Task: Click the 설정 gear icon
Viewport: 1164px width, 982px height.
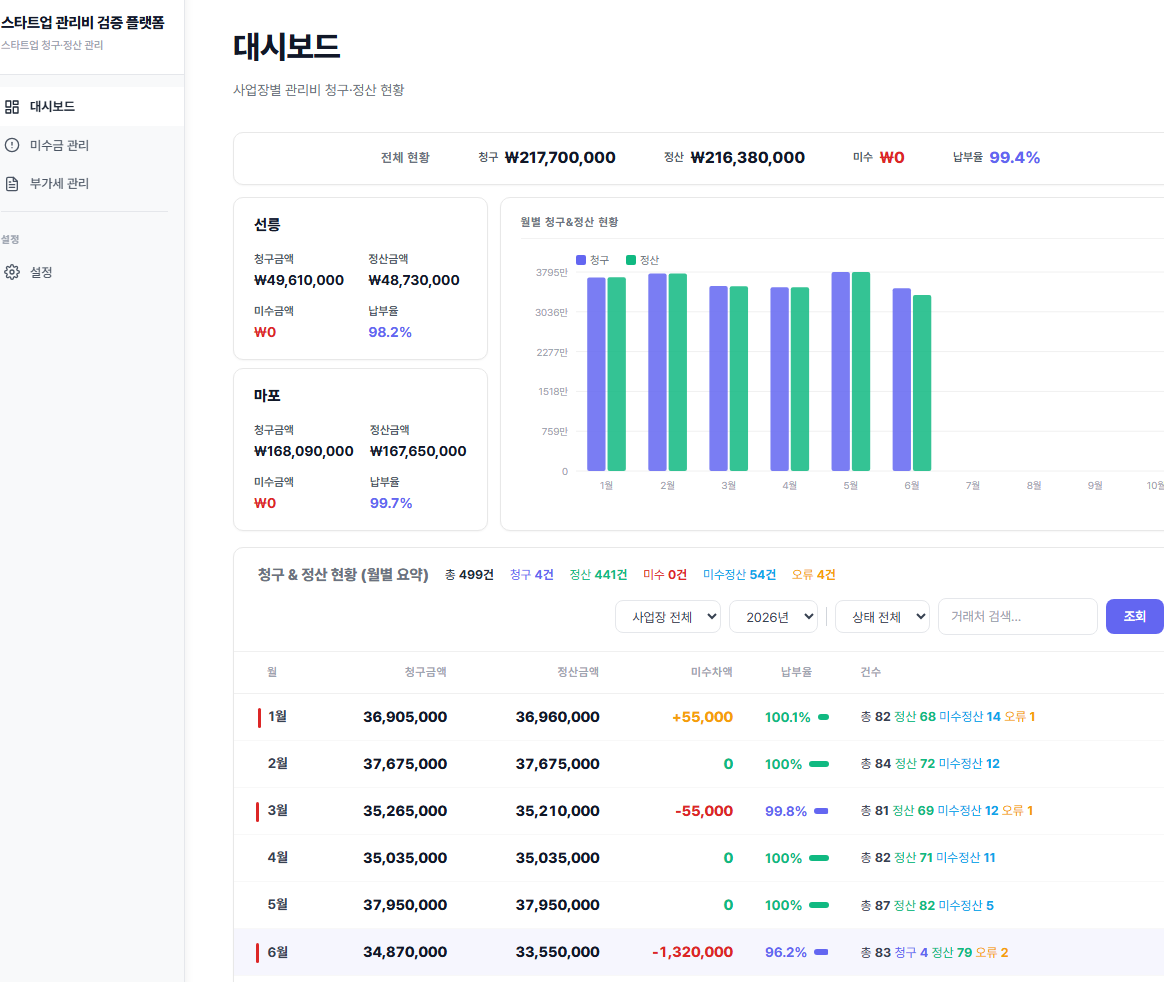Action: 12,272
